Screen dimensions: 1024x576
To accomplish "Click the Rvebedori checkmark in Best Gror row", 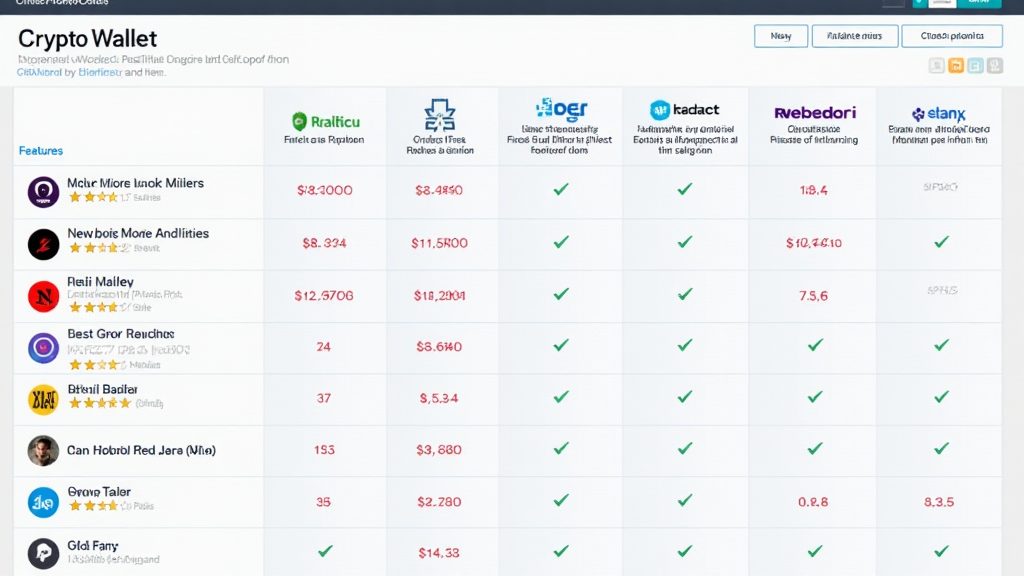I will (815, 345).
